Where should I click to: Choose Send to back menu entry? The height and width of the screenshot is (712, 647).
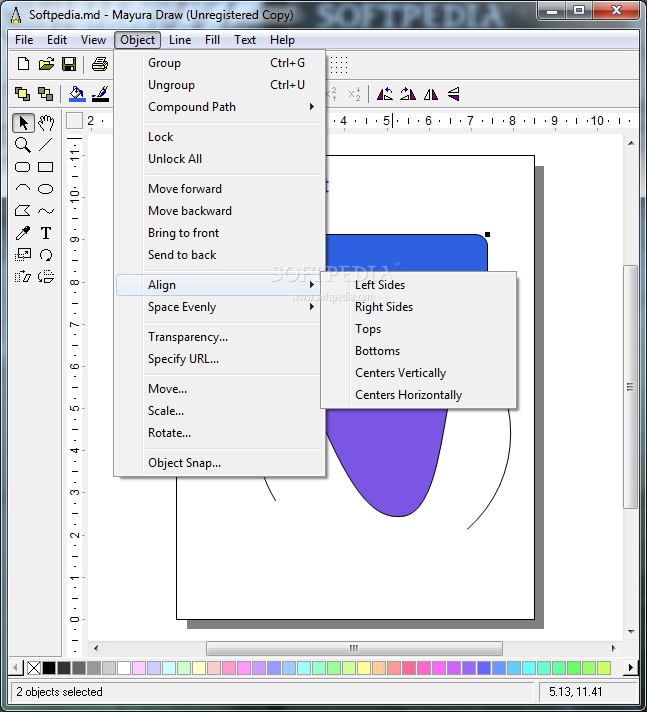220,255
